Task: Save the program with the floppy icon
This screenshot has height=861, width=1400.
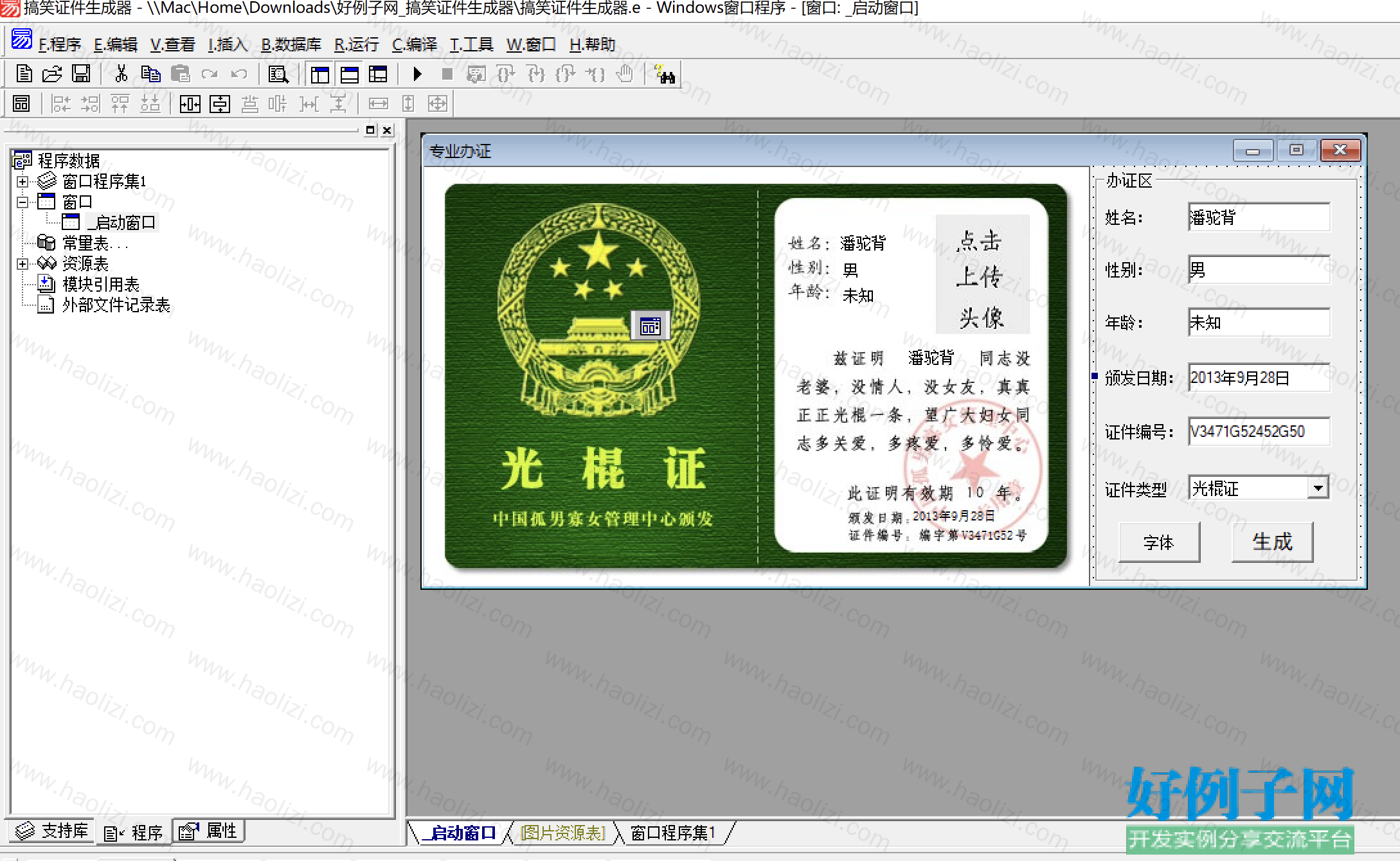Action: tap(81, 75)
